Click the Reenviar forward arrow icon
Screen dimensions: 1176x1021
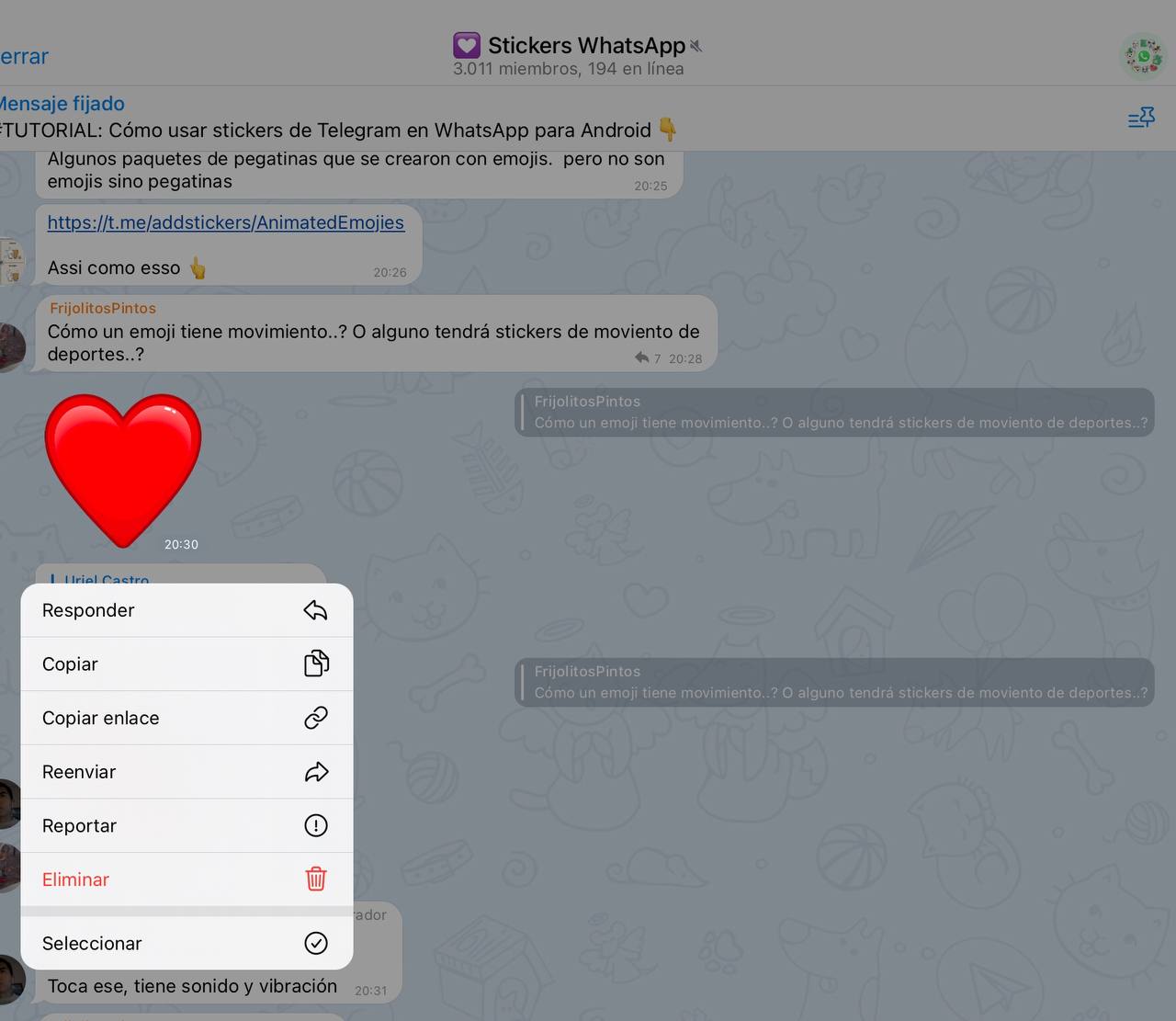tap(316, 772)
